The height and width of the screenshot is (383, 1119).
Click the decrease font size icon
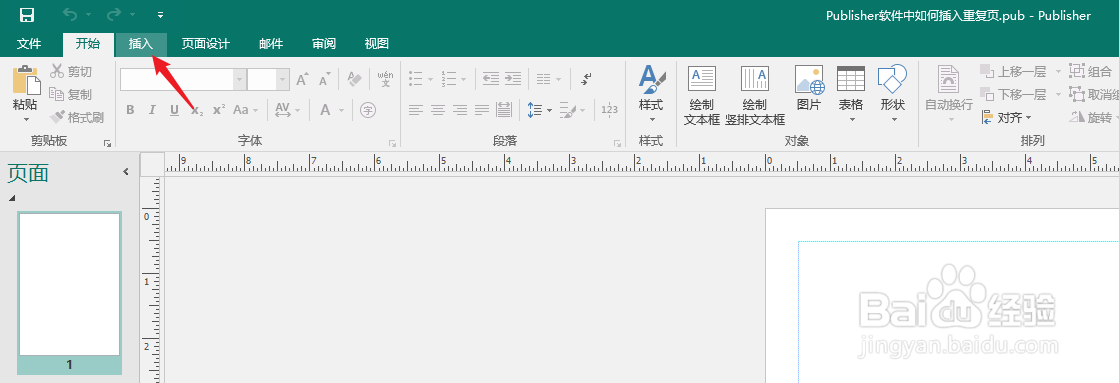[x=325, y=79]
